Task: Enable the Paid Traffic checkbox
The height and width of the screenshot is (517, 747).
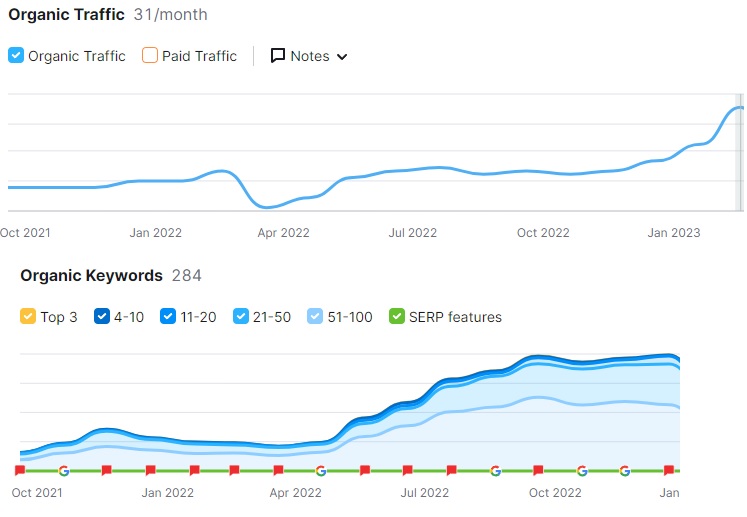Action: click(x=150, y=56)
